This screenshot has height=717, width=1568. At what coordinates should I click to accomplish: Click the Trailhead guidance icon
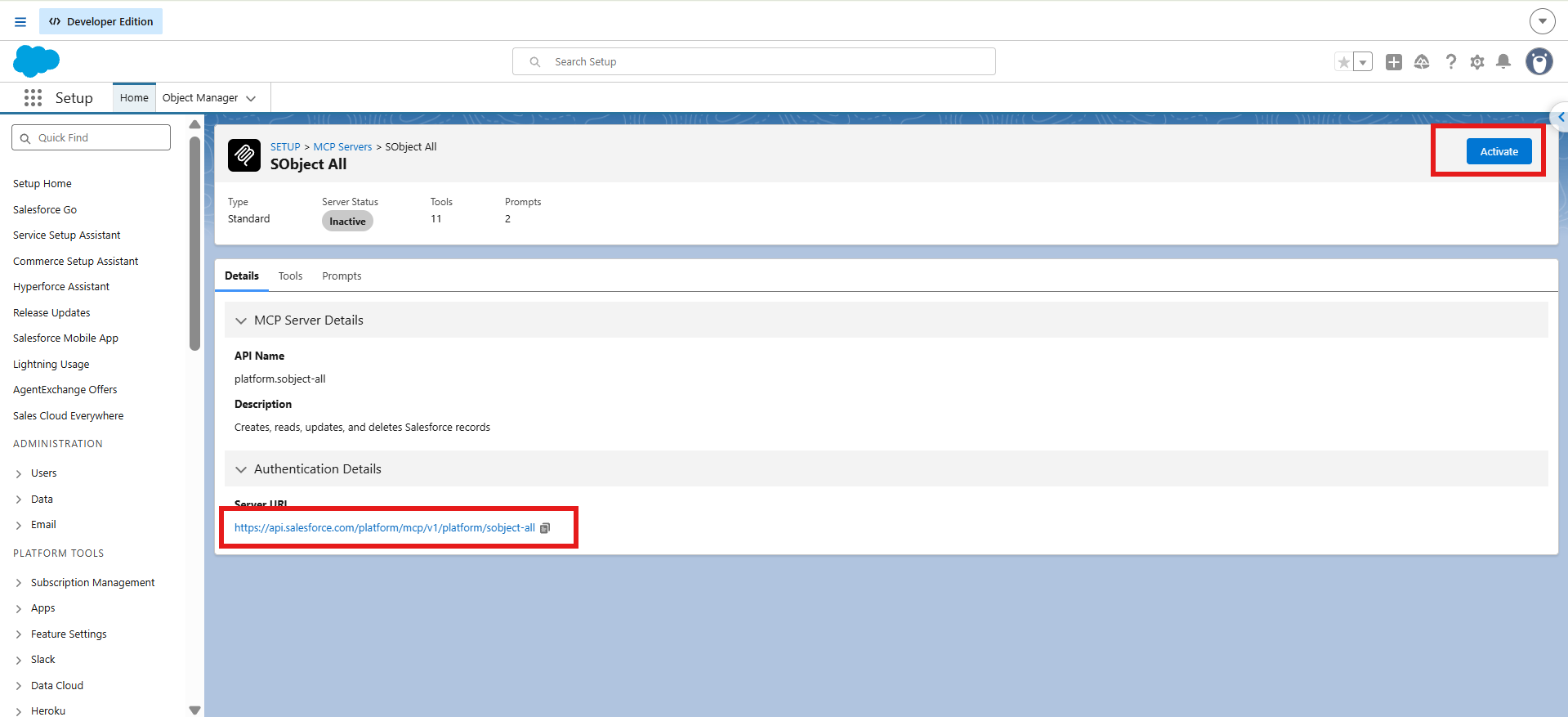[1422, 62]
